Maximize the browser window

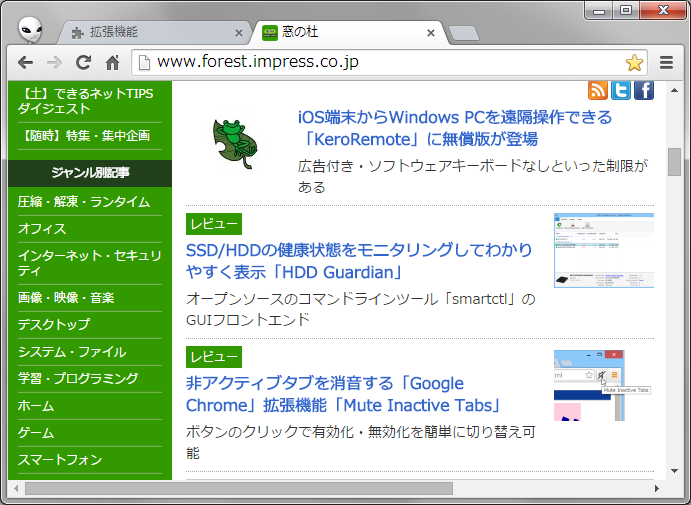tap(626, 11)
